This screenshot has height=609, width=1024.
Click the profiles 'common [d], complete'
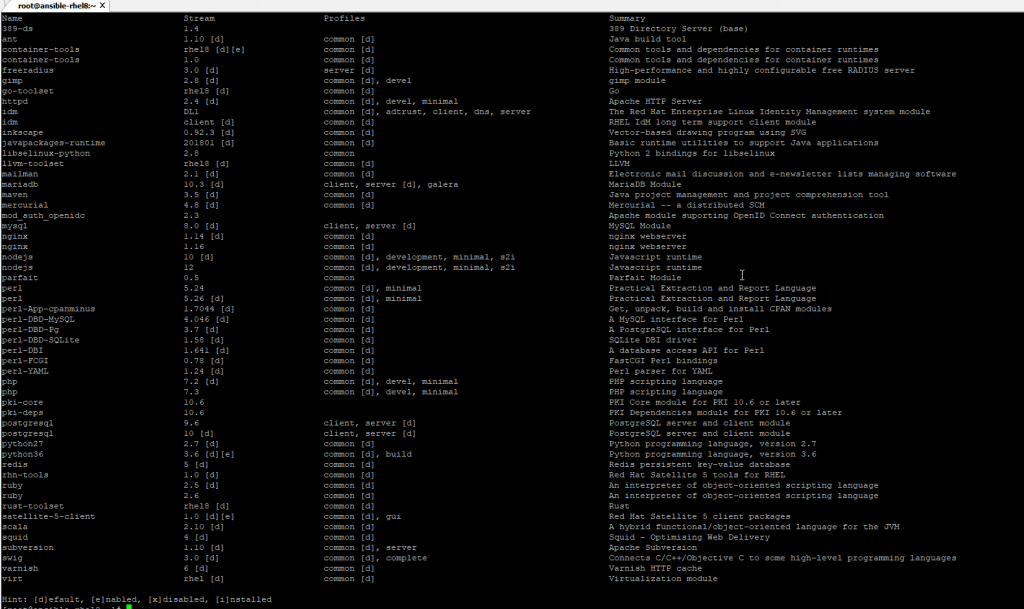pos(376,559)
